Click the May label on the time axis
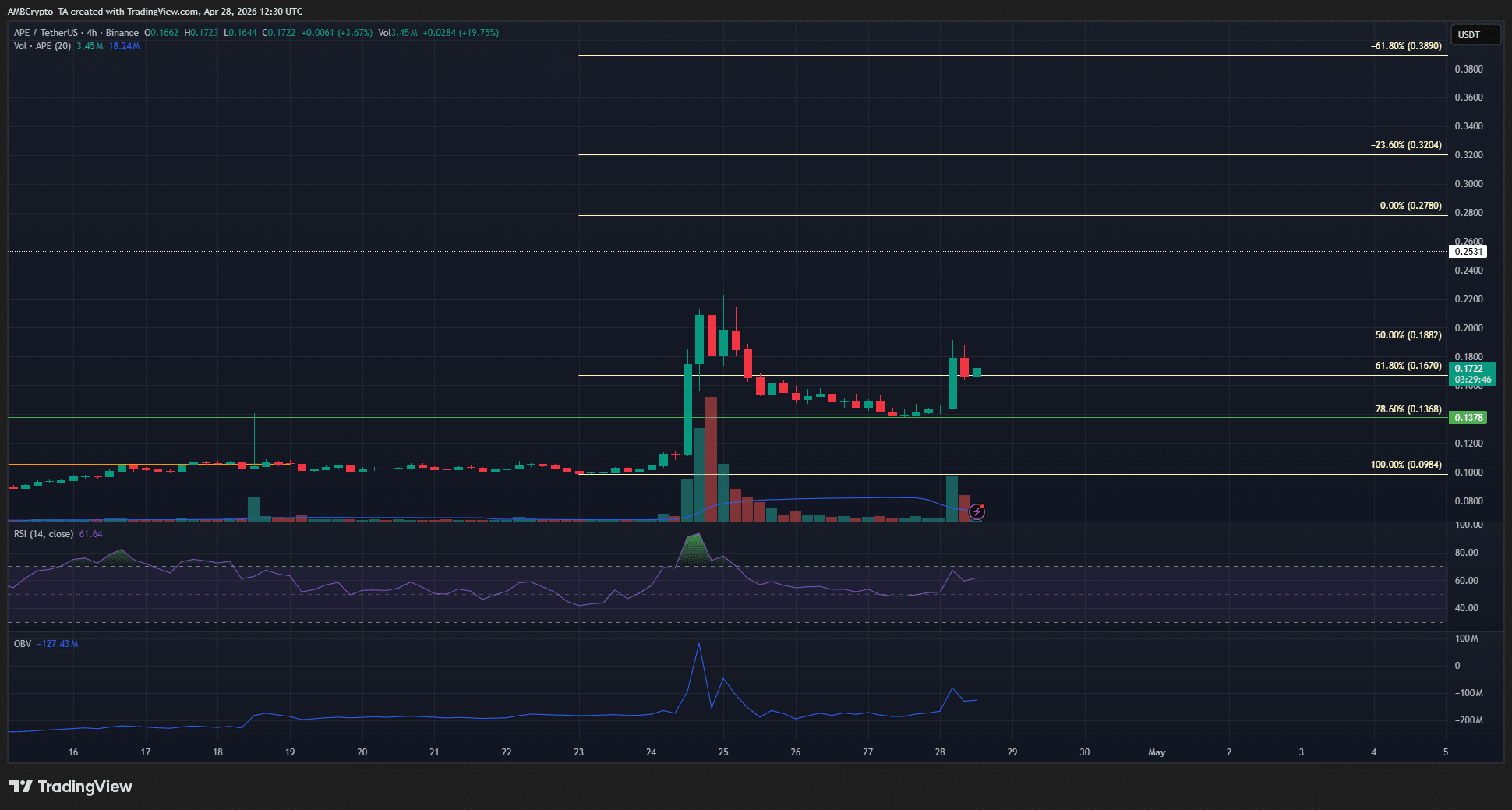The width and height of the screenshot is (1512, 810). click(x=1156, y=752)
